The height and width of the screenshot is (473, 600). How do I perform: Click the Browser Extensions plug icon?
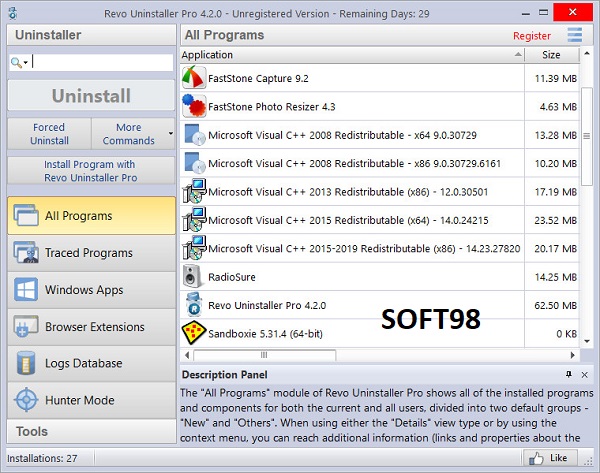pyautogui.click(x=26, y=326)
